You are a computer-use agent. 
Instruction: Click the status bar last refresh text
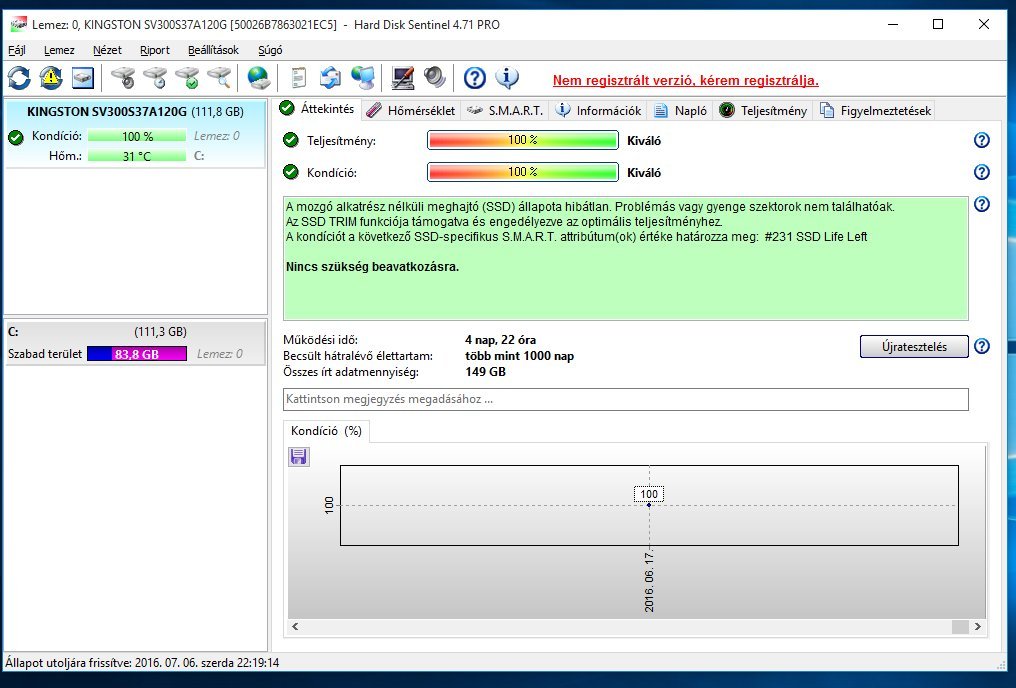(x=142, y=663)
